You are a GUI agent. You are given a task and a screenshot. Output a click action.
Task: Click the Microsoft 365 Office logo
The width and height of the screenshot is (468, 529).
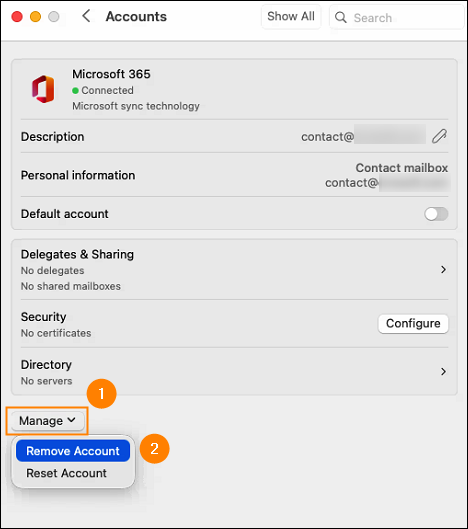[43, 89]
